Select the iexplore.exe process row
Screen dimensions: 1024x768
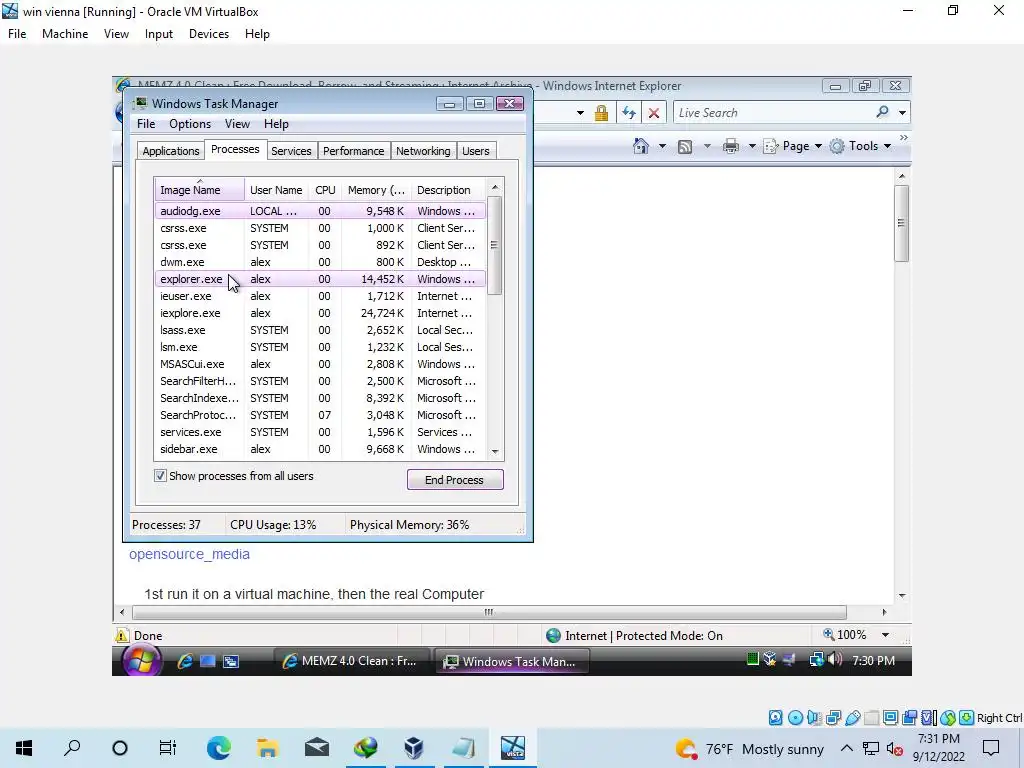(x=321, y=313)
